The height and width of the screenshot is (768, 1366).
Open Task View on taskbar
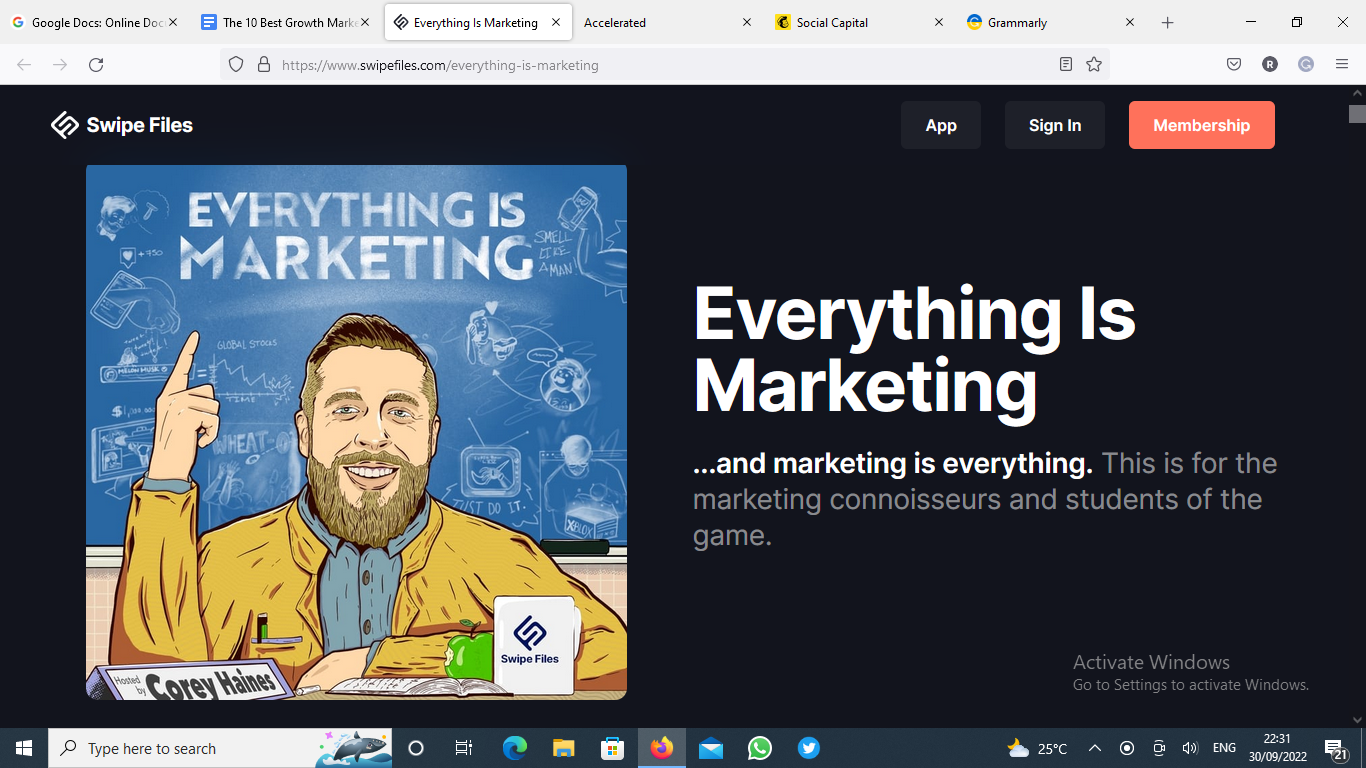[464, 748]
